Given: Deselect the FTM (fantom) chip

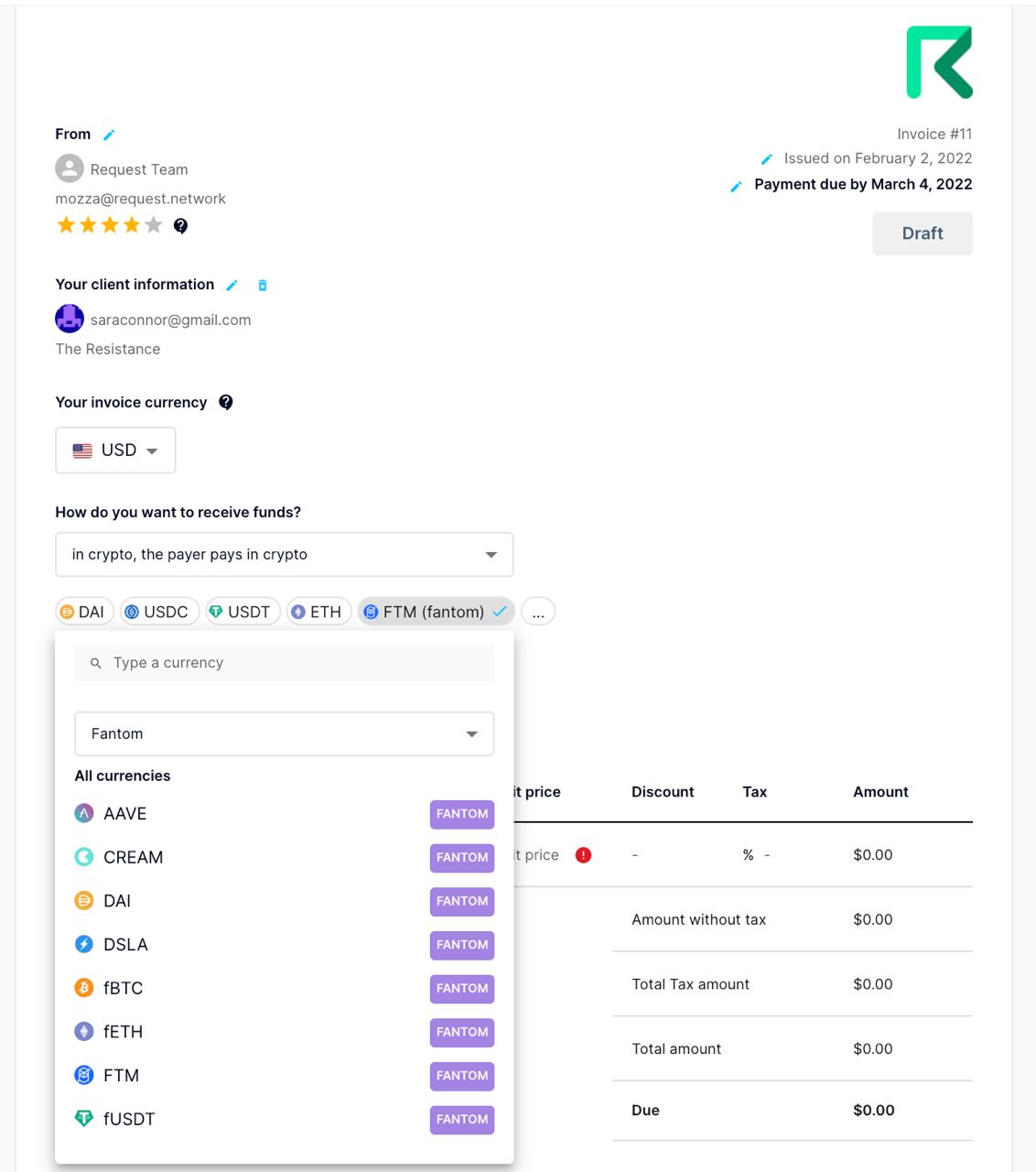Looking at the screenshot, I should [436, 612].
